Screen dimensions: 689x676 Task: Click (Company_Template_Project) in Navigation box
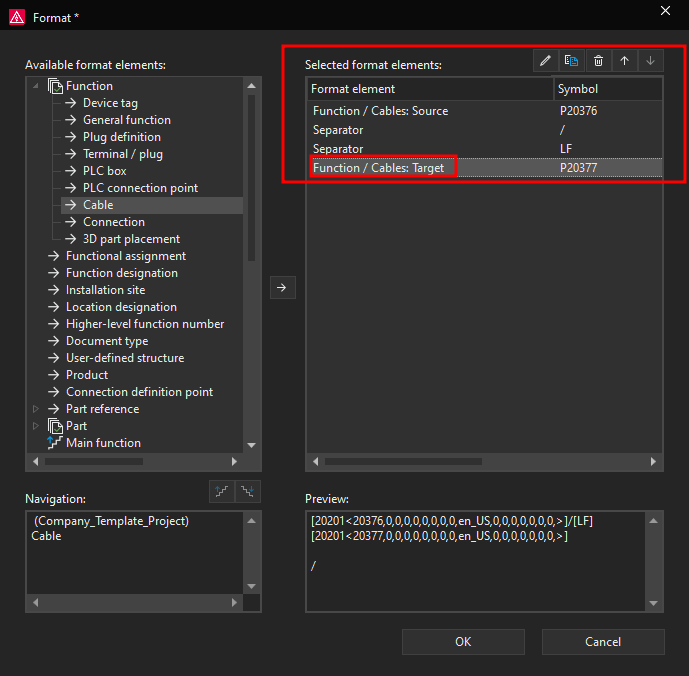tap(112, 521)
